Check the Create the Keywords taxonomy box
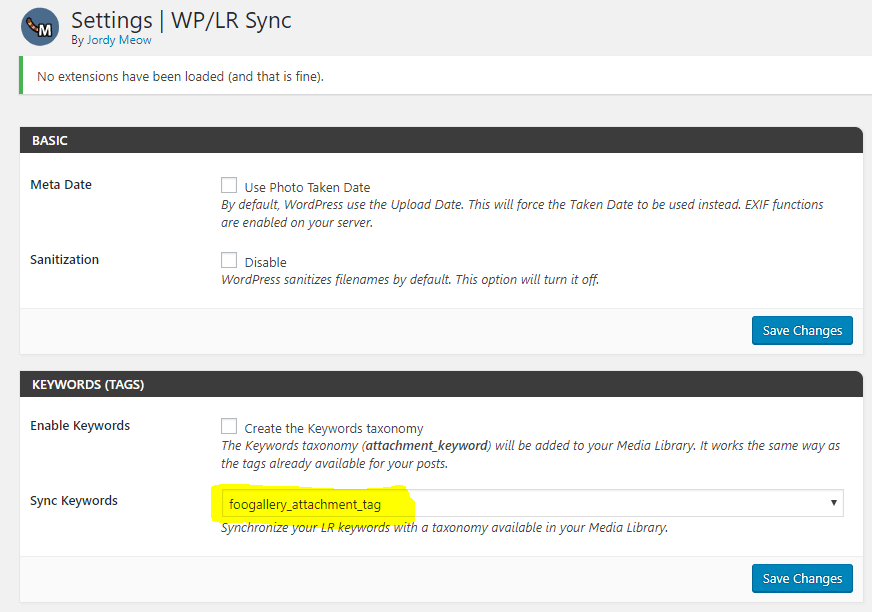Image resolution: width=872 pixels, height=612 pixels. (229, 426)
